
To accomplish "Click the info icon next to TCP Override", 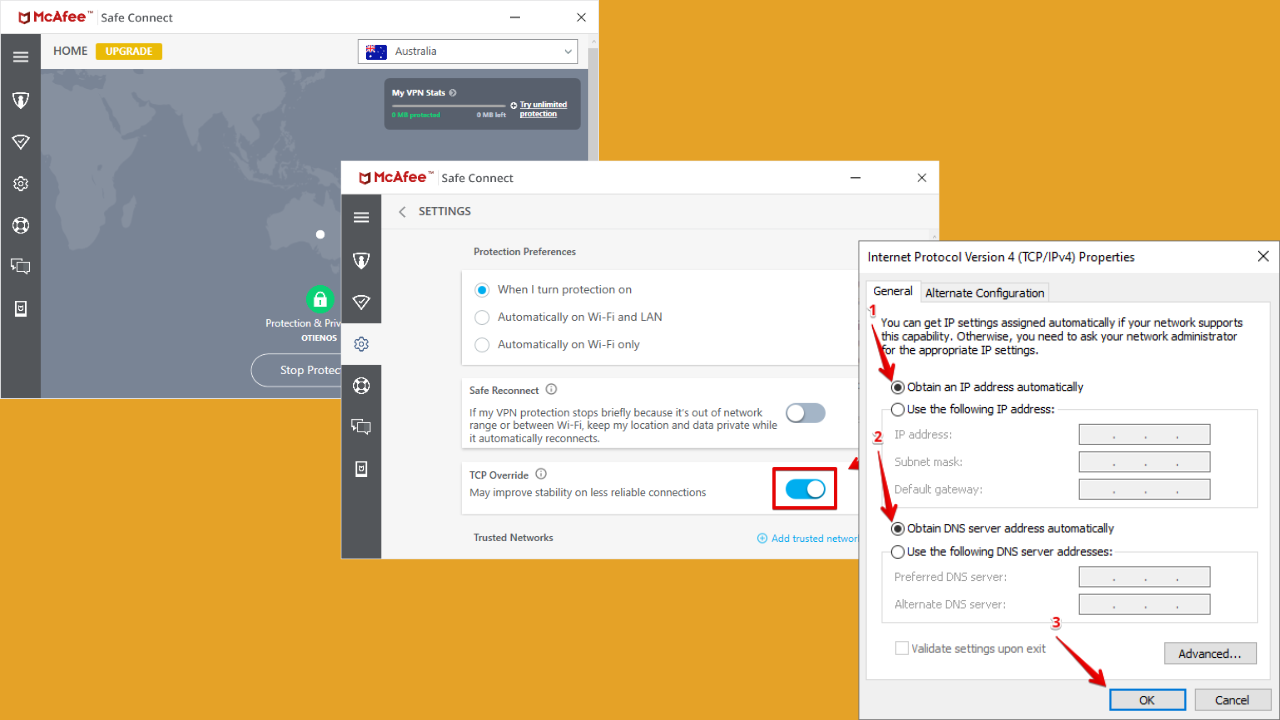I will point(541,474).
